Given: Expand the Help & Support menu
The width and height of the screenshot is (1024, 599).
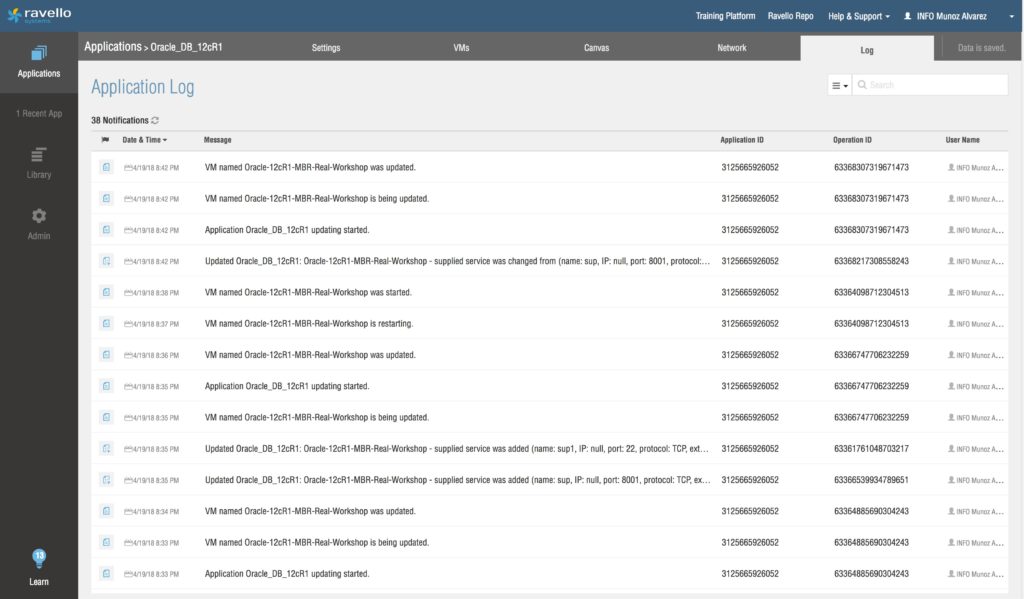Looking at the screenshot, I should click(x=859, y=16).
